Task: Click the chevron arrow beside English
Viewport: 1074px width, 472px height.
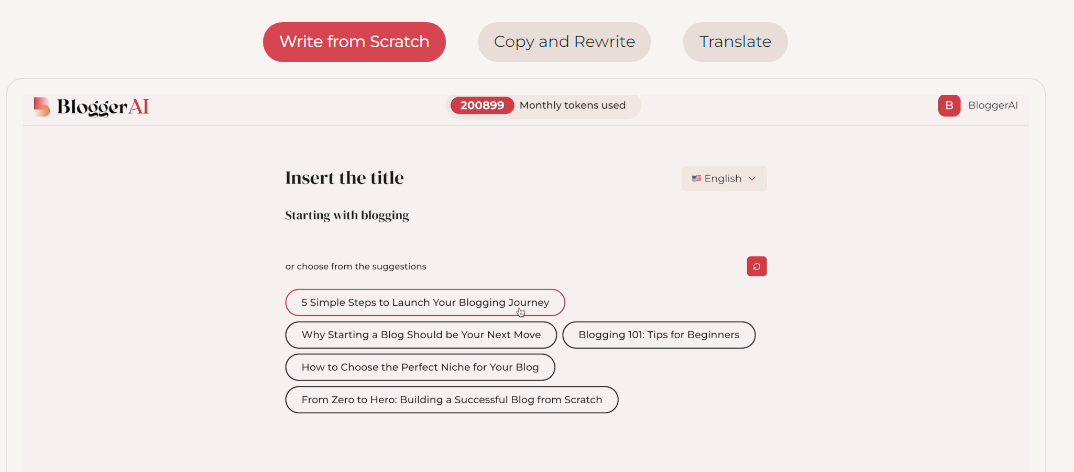Action: point(751,179)
